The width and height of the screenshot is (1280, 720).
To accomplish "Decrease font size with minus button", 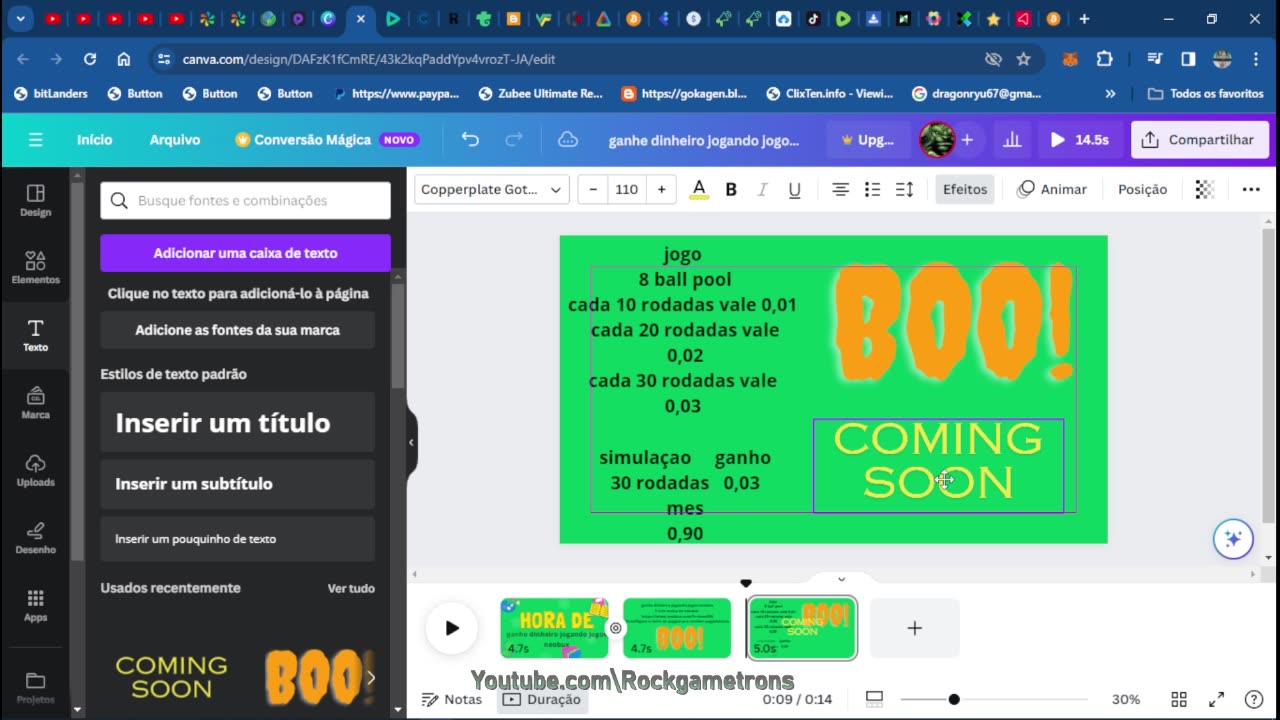I will (594, 189).
